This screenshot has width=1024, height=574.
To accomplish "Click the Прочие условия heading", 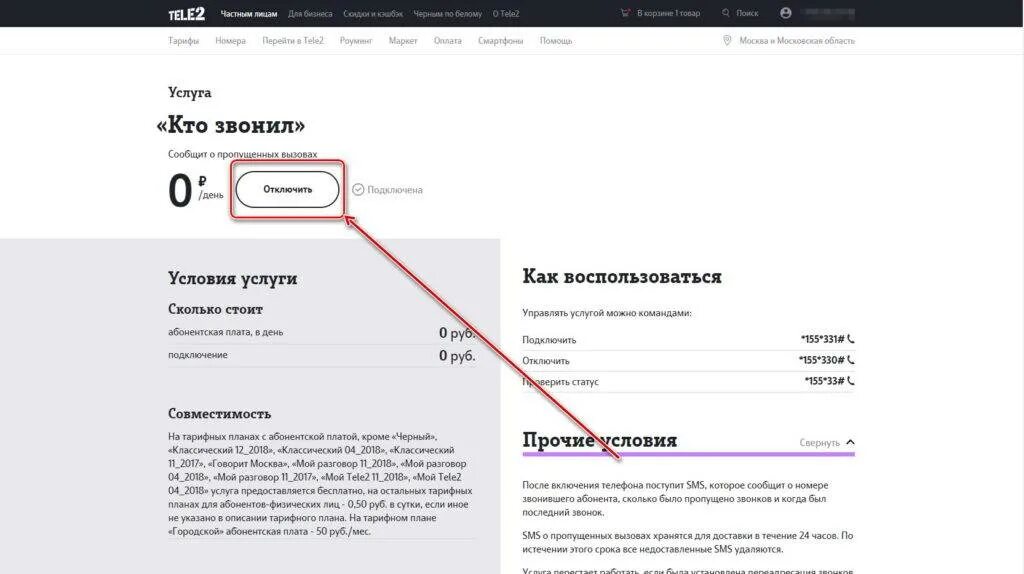I will point(600,439).
